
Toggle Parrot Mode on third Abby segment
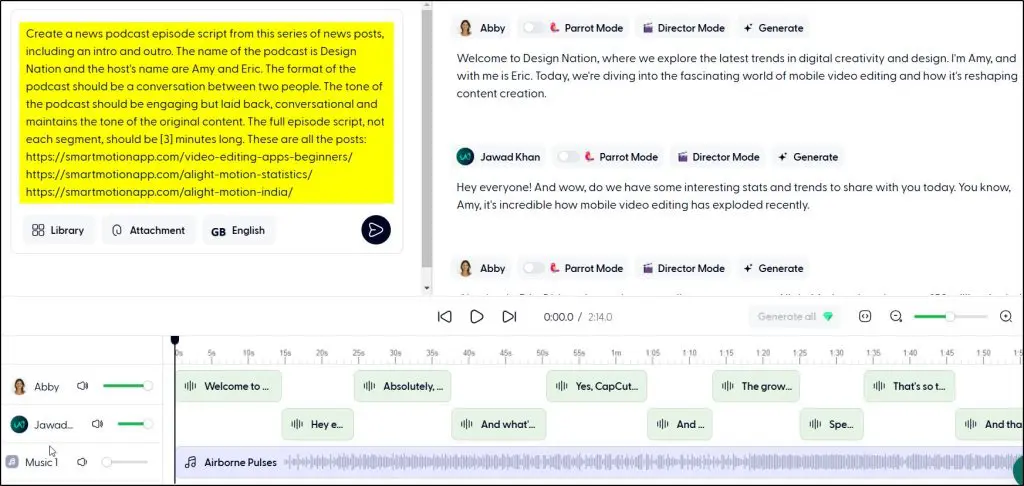(535, 268)
